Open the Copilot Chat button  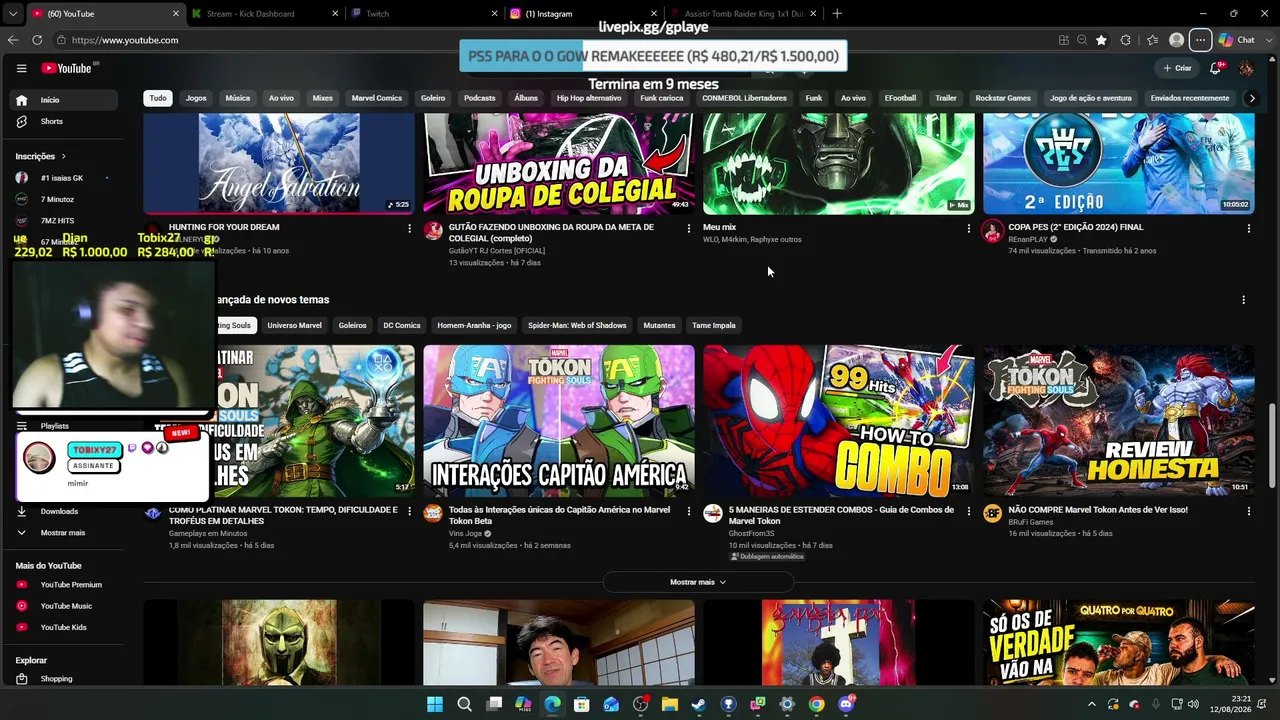1237,40
